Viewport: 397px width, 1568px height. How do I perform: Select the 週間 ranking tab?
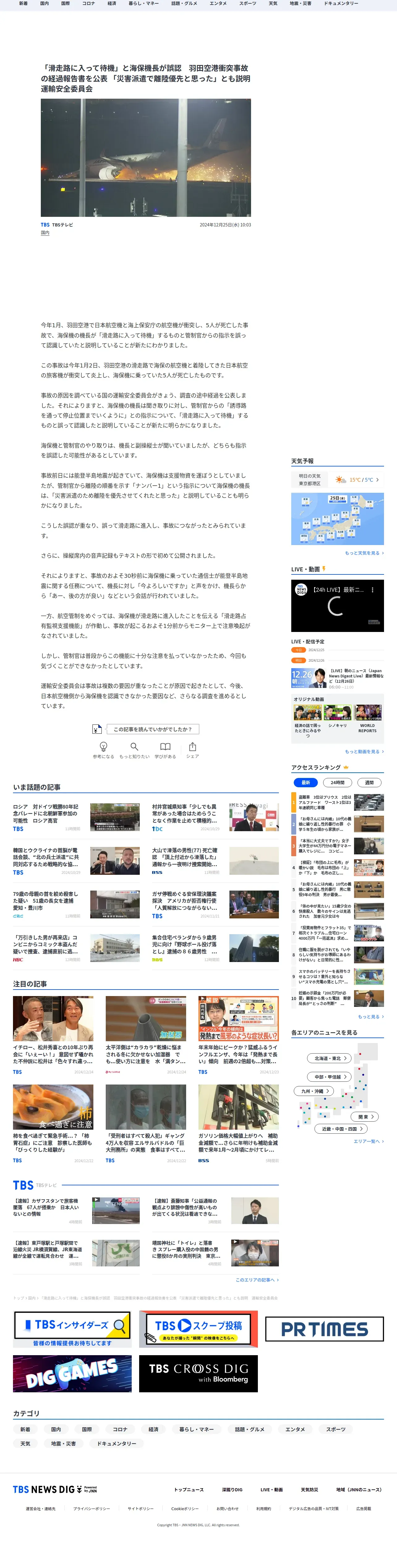pos(369,783)
